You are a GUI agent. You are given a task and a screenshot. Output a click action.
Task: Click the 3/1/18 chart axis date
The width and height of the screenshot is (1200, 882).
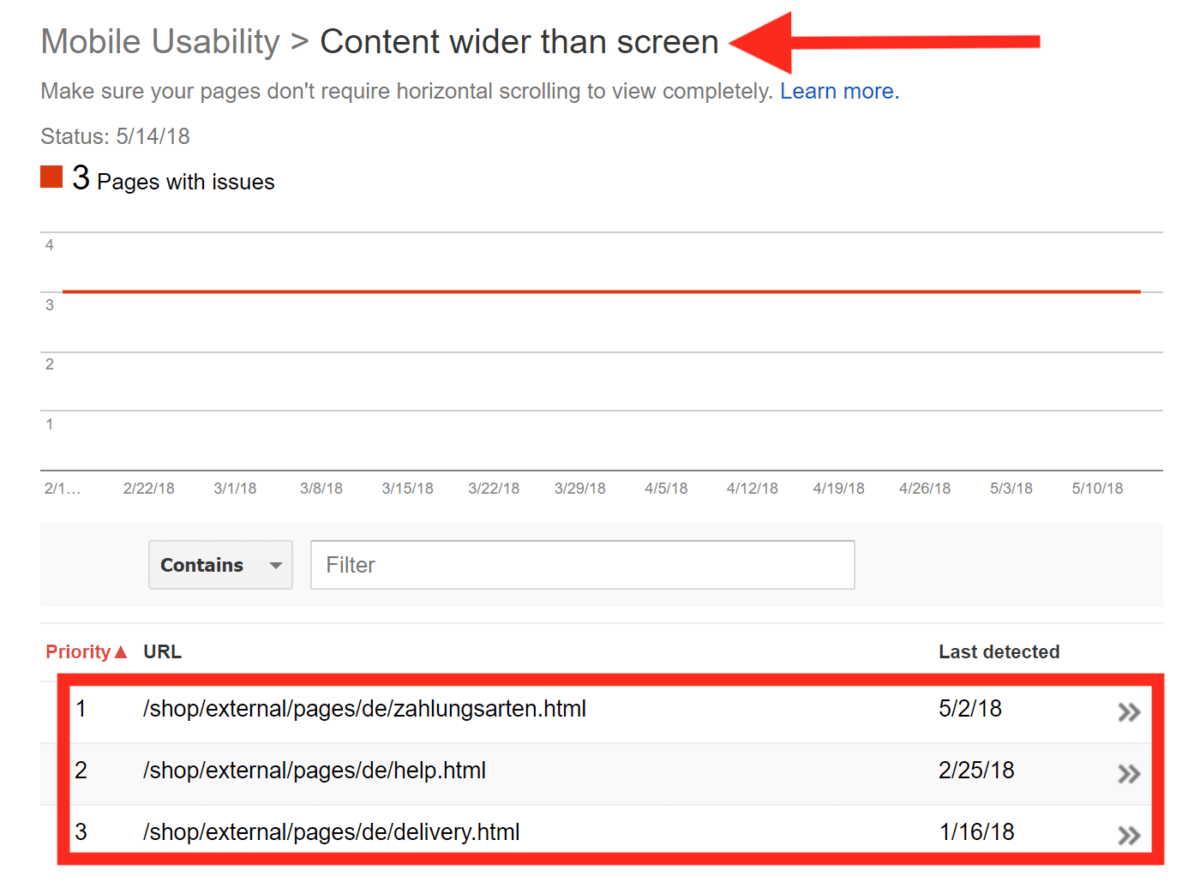(x=235, y=489)
